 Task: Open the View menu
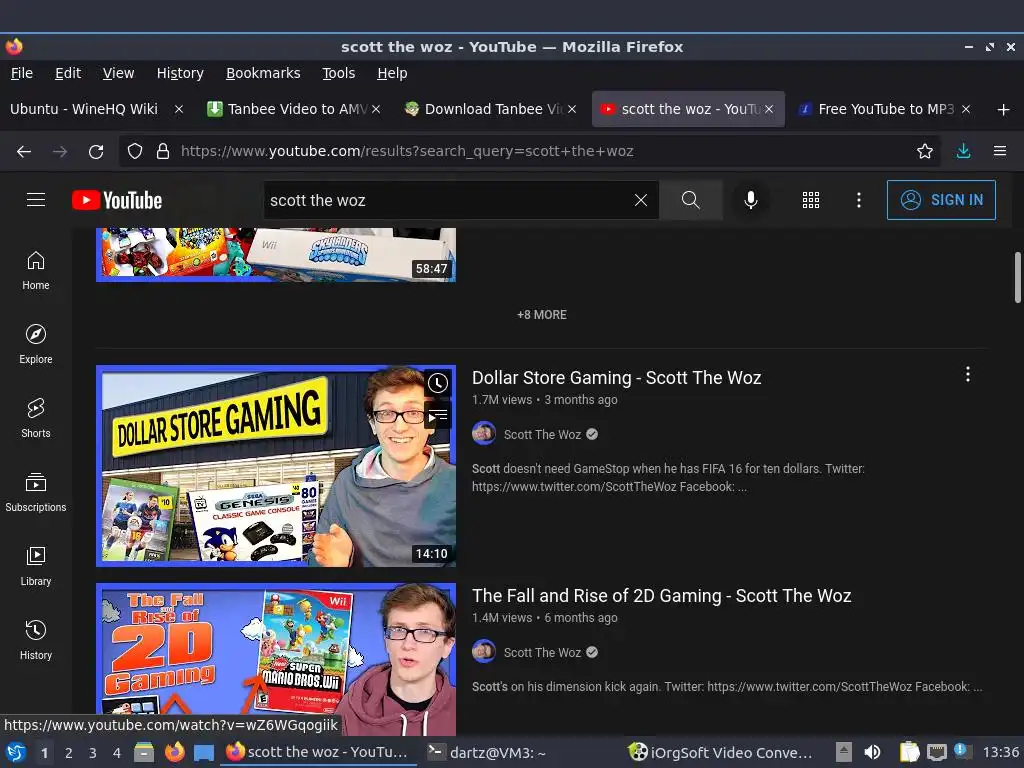118,73
